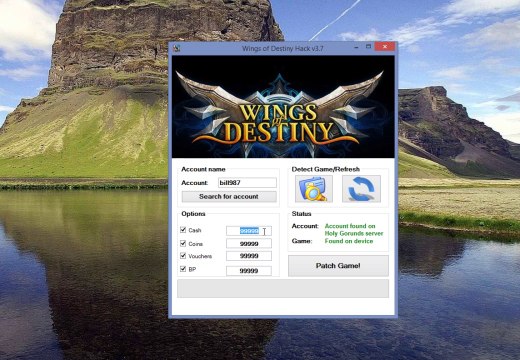Image resolution: width=520 pixels, height=360 pixels.
Task: Click the app icon in title bar
Action: (x=177, y=48)
